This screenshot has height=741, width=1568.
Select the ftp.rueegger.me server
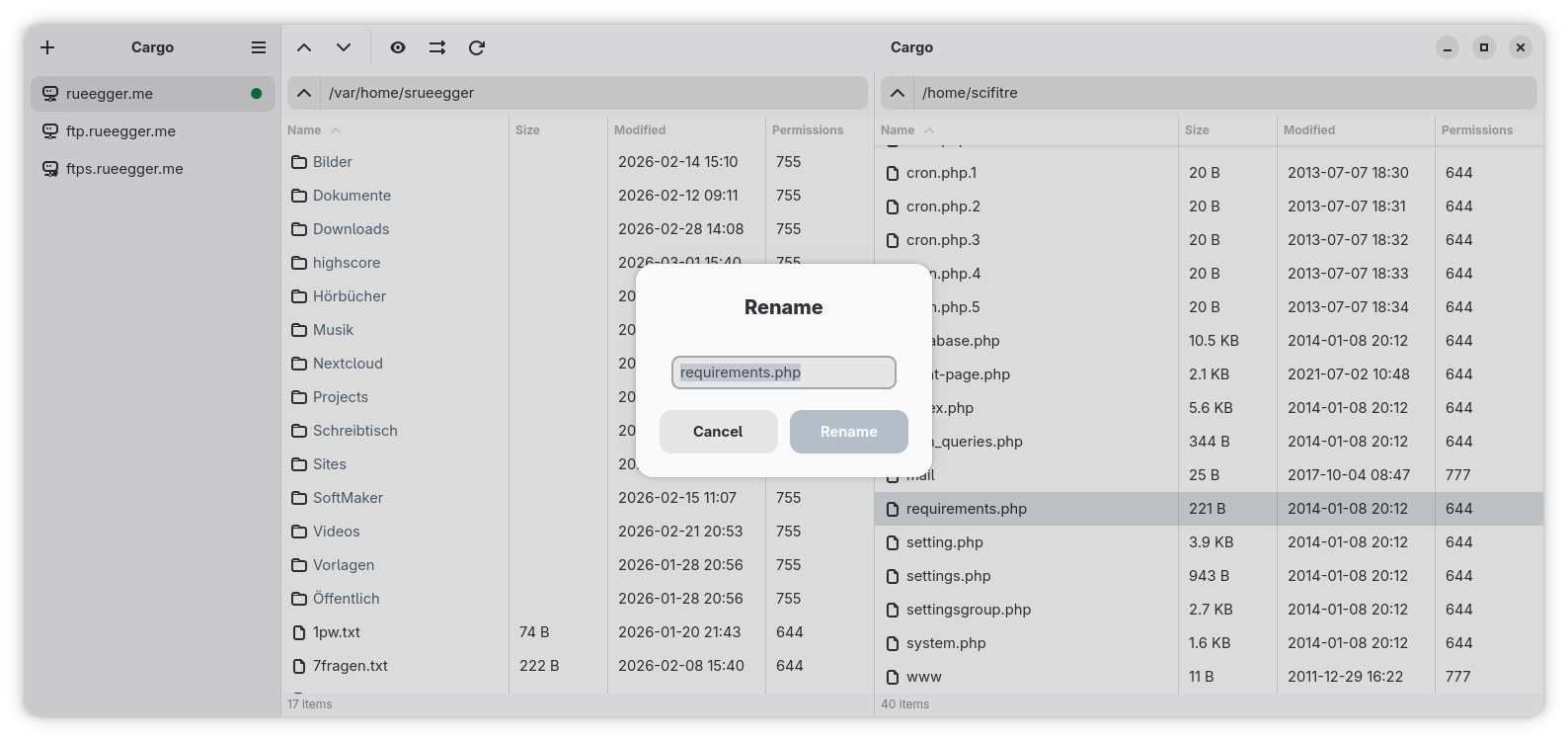(153, 131)
